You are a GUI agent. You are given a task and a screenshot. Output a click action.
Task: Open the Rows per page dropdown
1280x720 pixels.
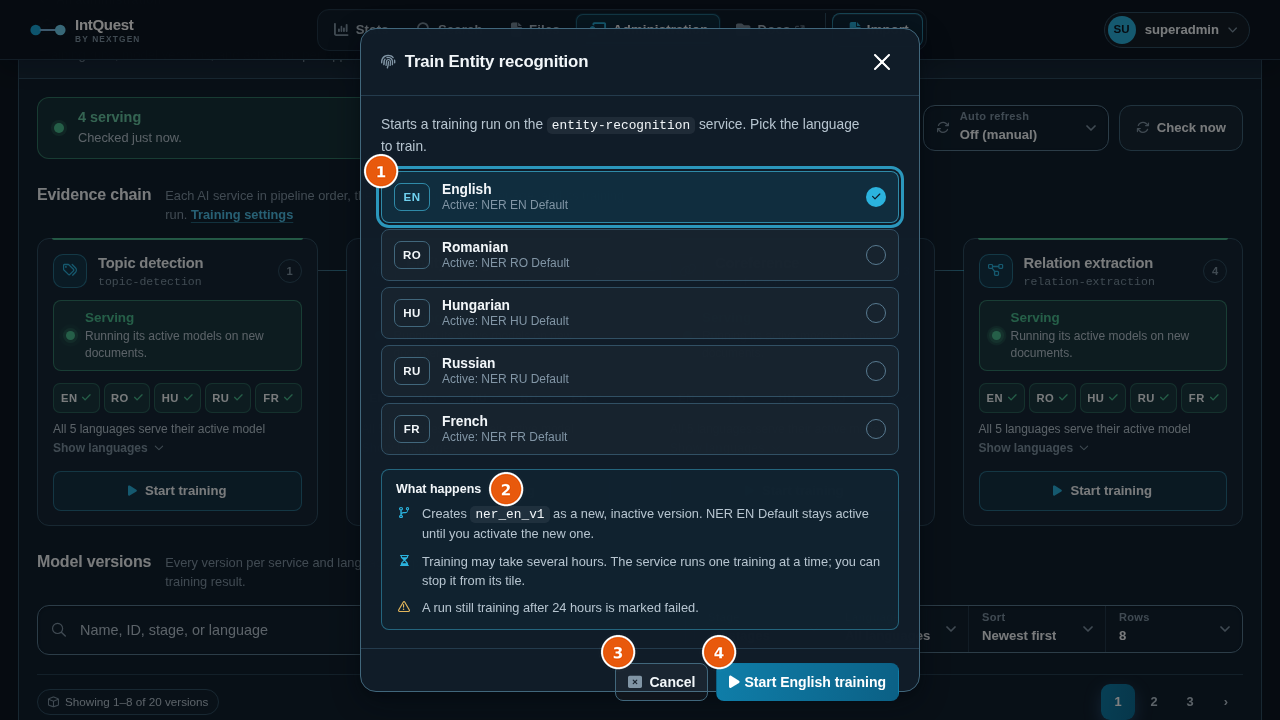pyautogui.click(x=1174, y=629)
